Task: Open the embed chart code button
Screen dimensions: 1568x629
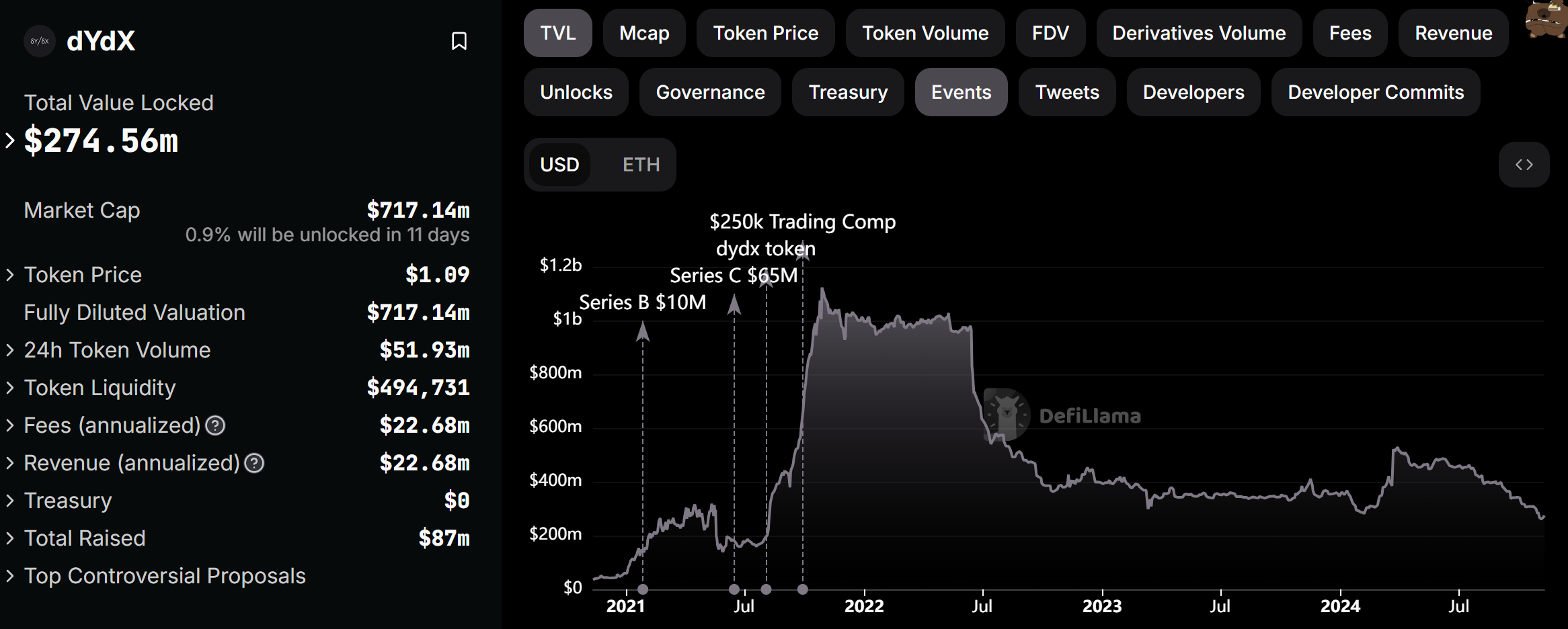Action: click(1524, 165)
